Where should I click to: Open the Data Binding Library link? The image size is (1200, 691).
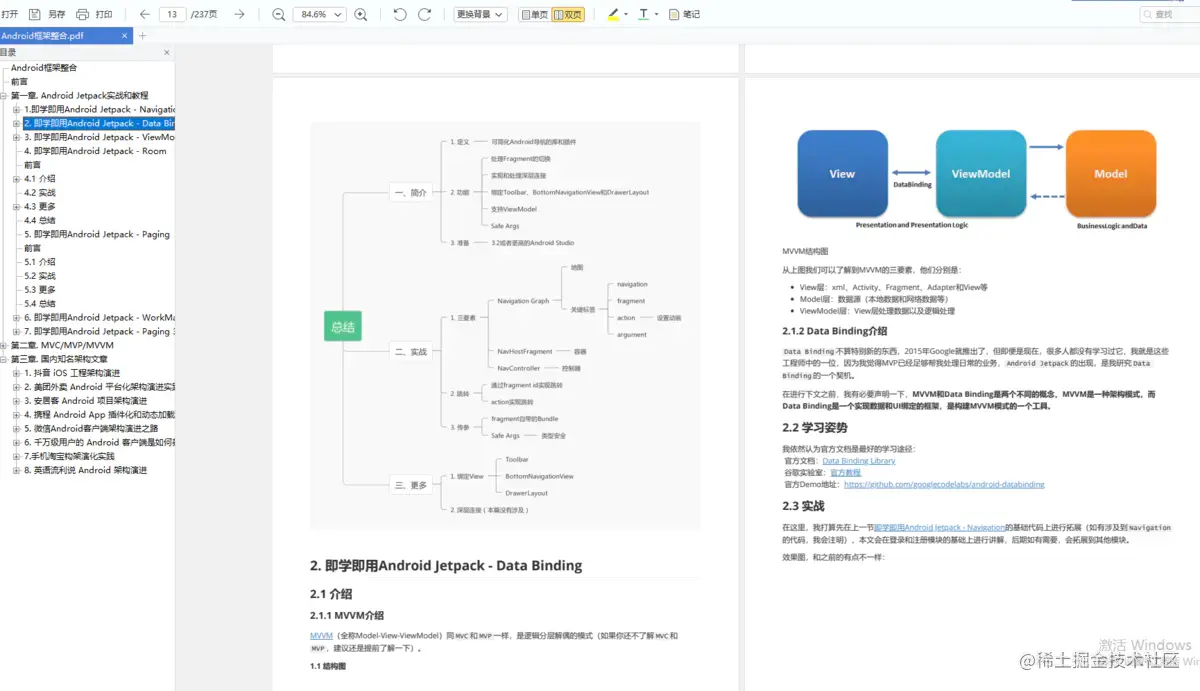[859, 461]
